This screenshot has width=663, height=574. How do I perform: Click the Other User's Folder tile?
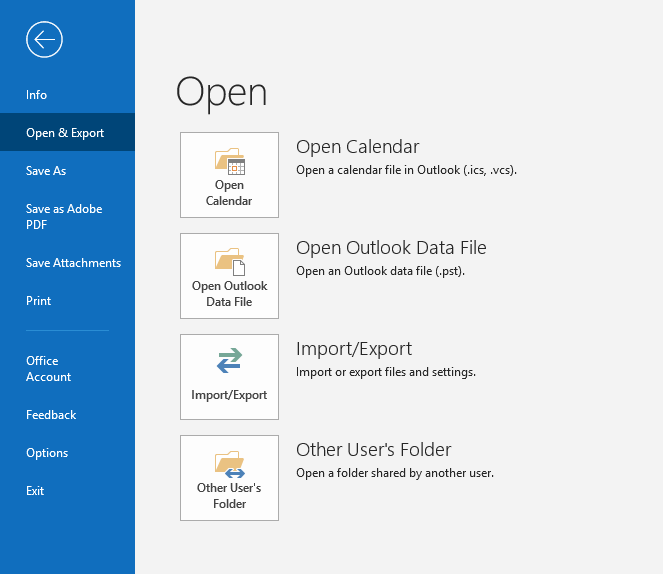click(x=229, y=478)
